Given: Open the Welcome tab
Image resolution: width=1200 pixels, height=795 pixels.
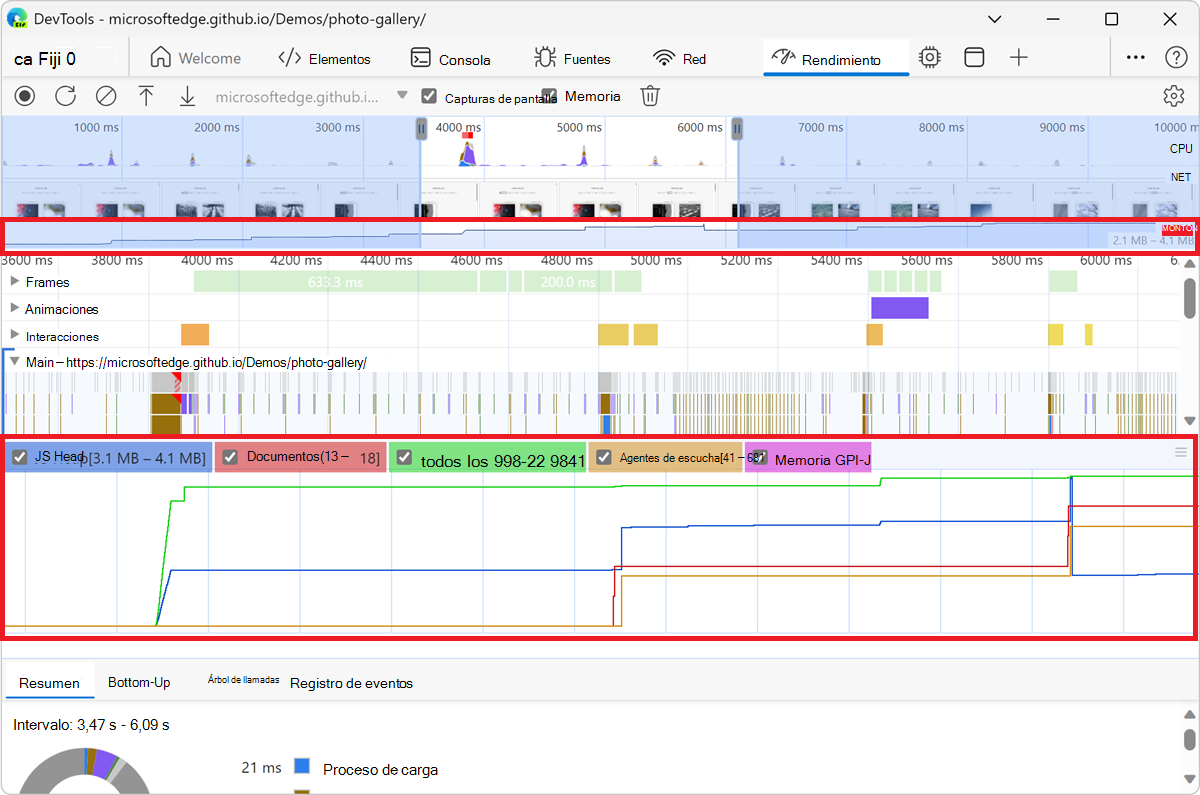Looking at the screenshot, I should (x=196, y=58).
